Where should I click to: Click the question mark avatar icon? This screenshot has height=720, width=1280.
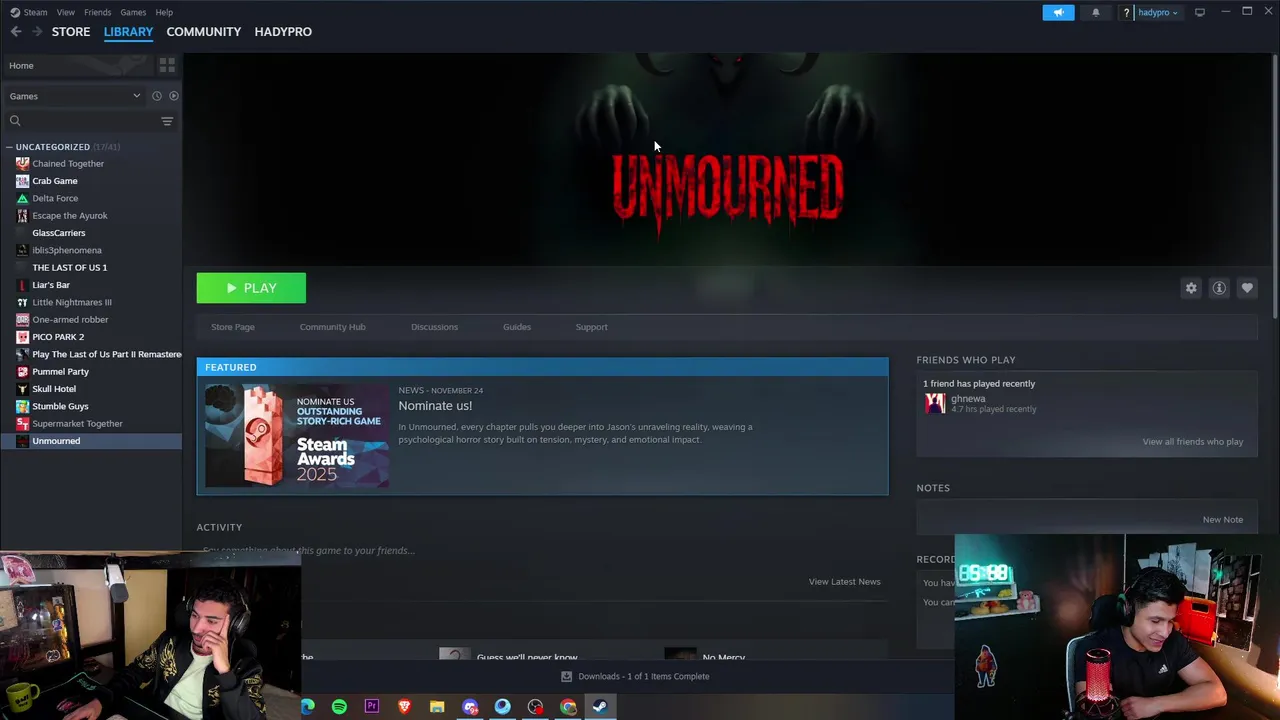tap(1126, 12)
